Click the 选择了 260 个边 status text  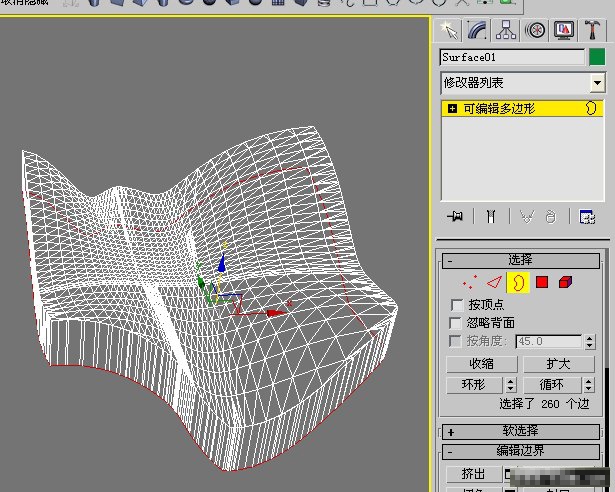544,404
